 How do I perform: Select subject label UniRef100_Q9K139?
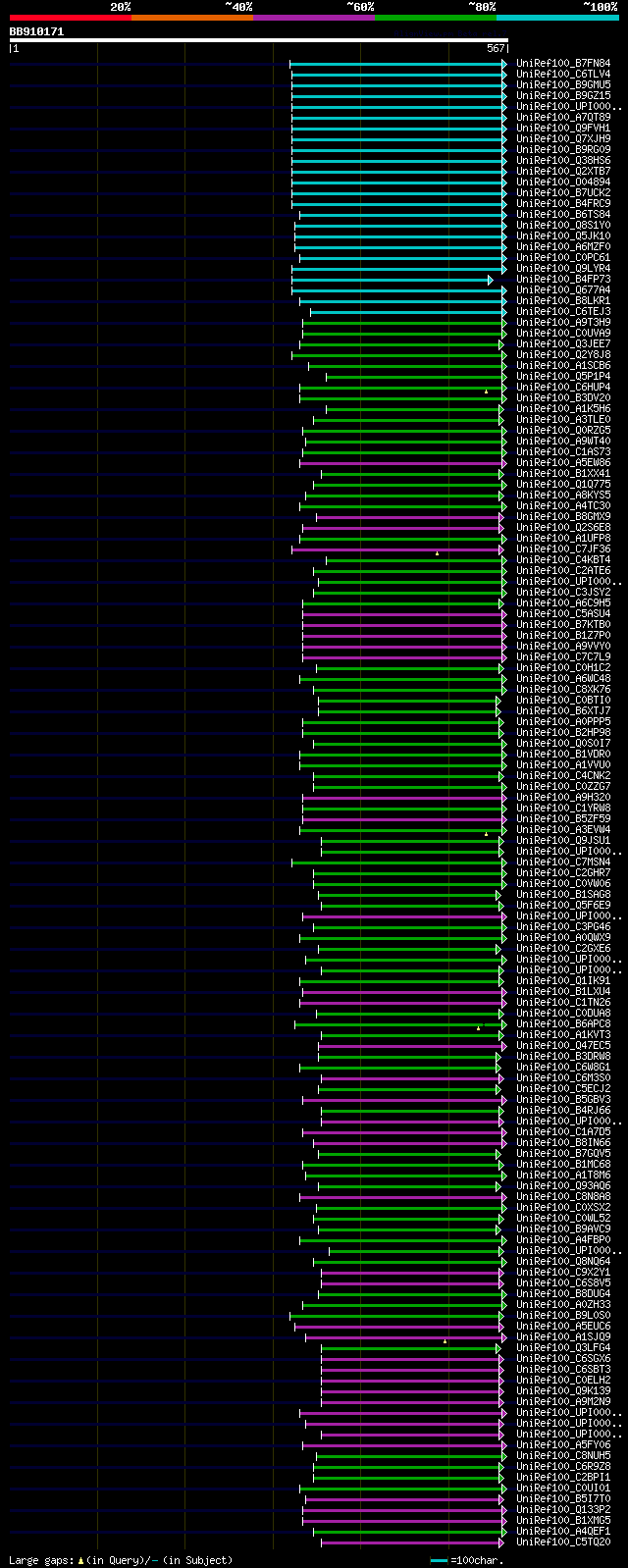(563, 1390)
